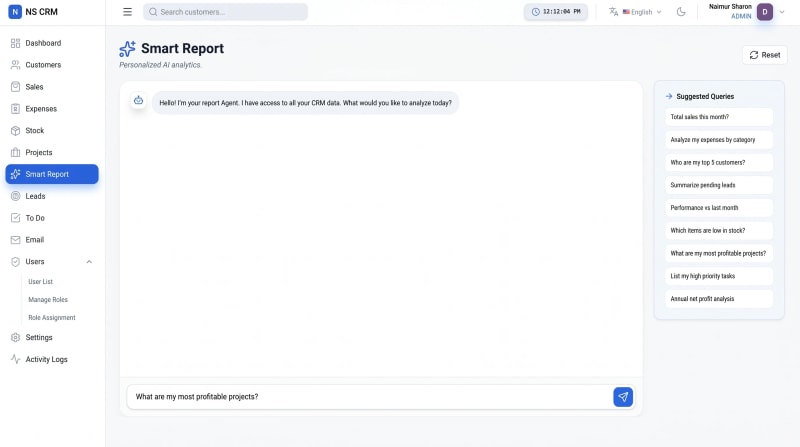
Task: Open Dashboard from the sidebar
Action: [x=52, y=43]
